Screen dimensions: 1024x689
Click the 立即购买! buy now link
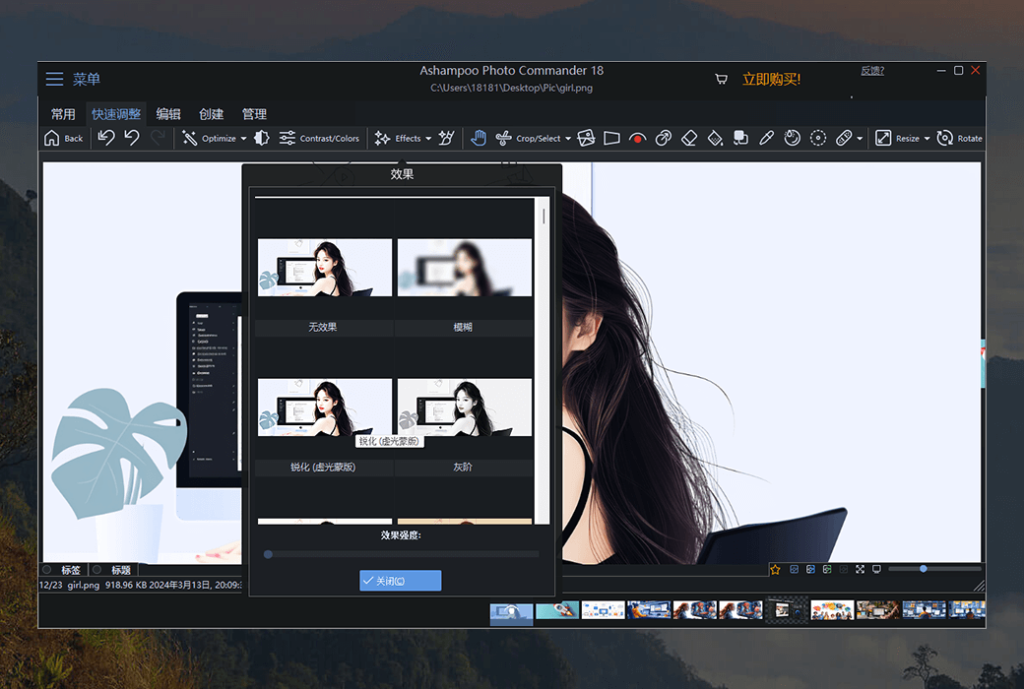coord(771,79)
